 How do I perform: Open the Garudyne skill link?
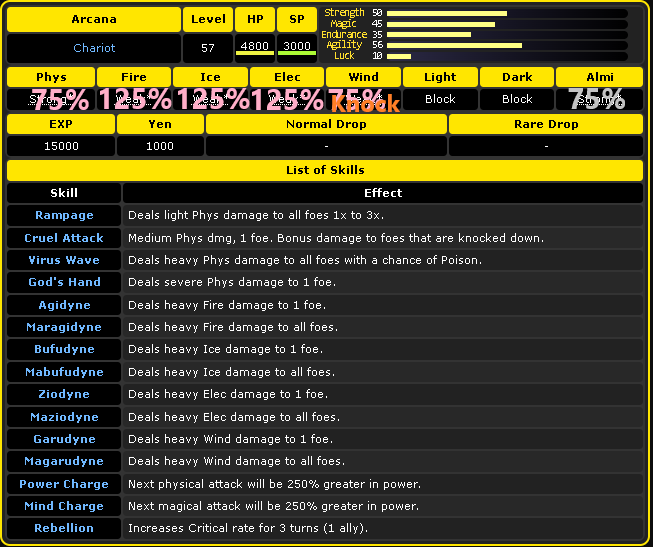point(64,439)
